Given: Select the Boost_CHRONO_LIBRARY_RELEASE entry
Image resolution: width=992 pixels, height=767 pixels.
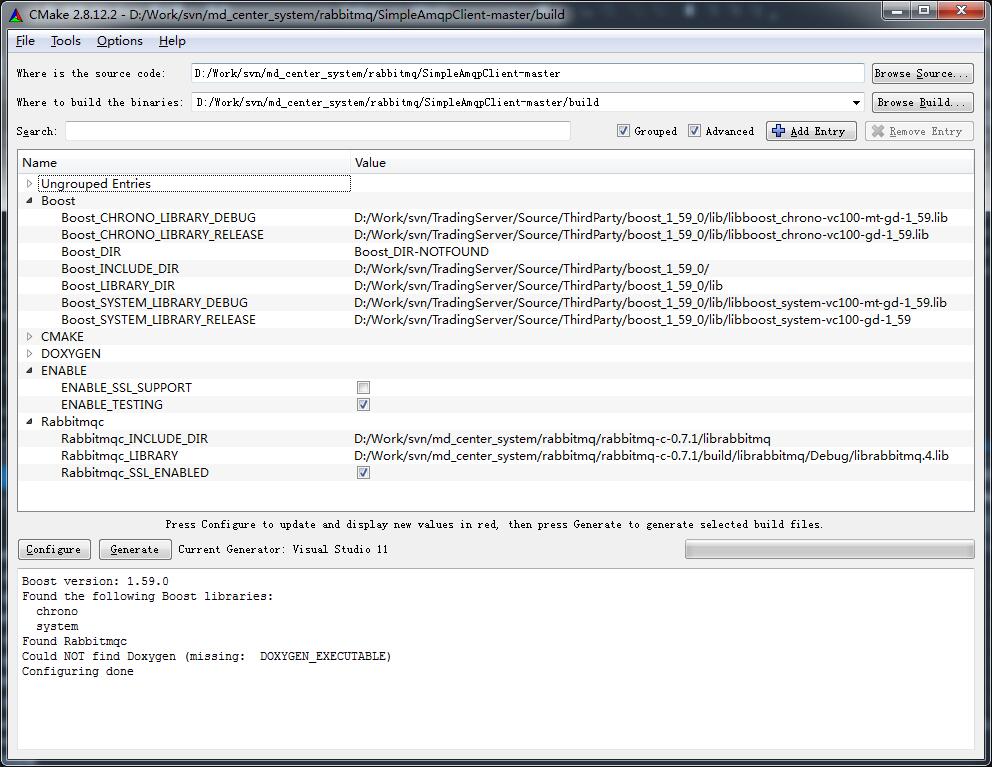Looking at the screenshot, I should [x=162, y=235].
